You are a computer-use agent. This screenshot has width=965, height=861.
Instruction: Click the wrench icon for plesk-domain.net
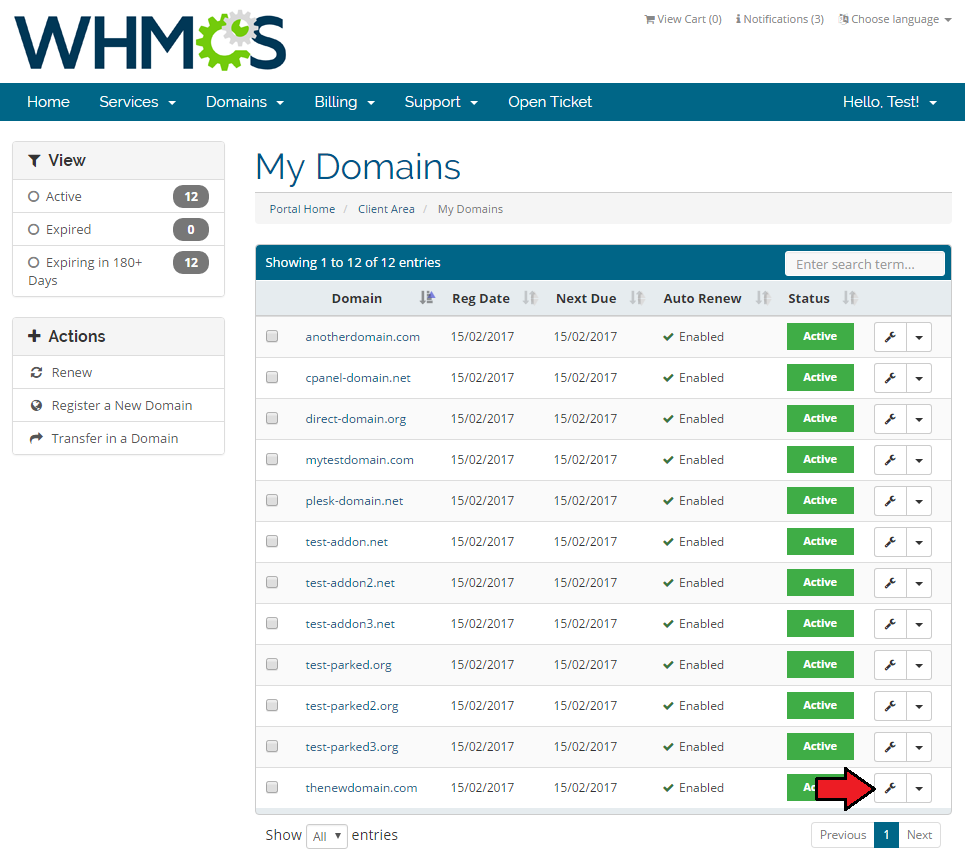(890, 501)
